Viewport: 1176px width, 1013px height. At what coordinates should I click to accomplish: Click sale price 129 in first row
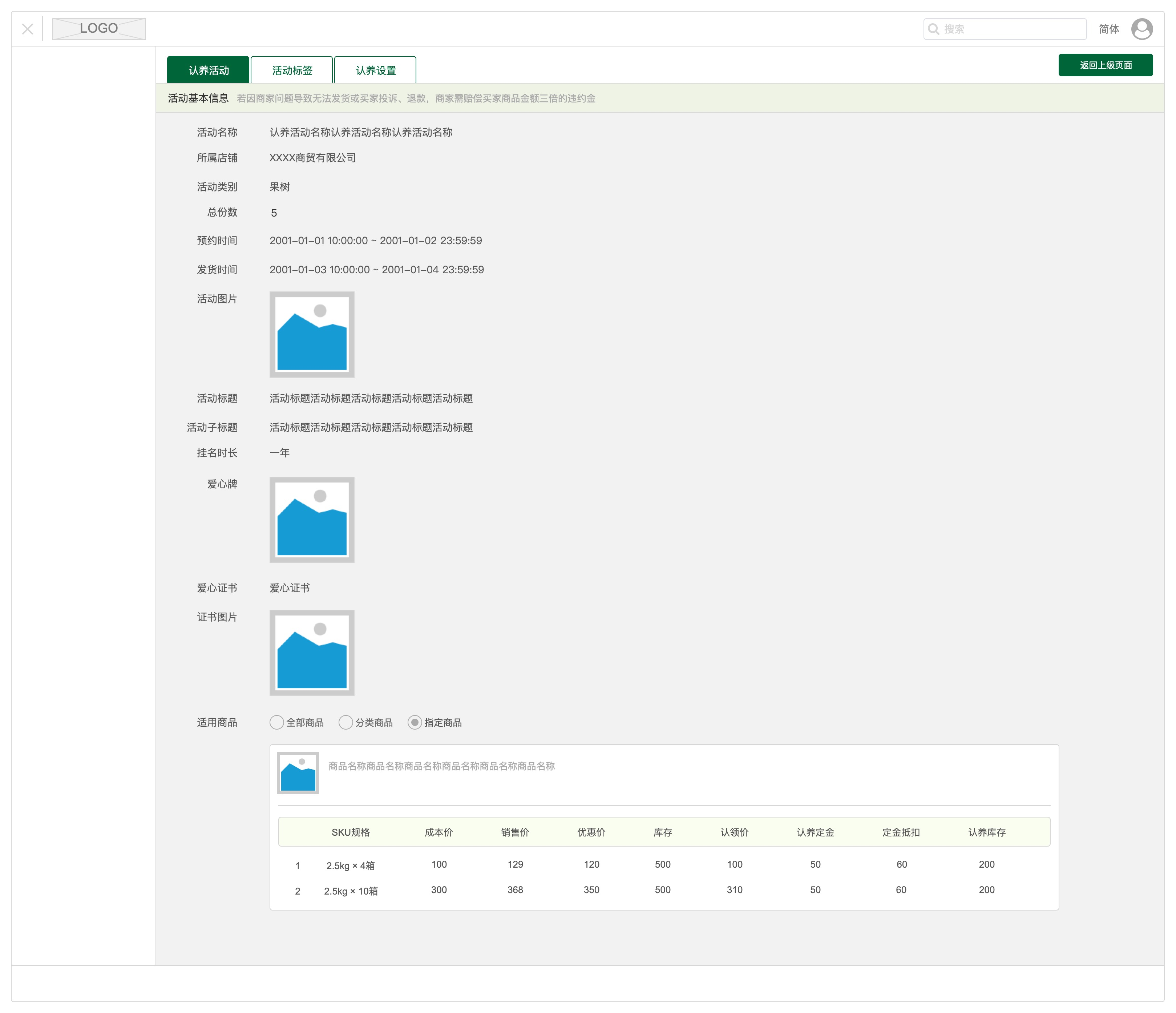tap(515, 864)
